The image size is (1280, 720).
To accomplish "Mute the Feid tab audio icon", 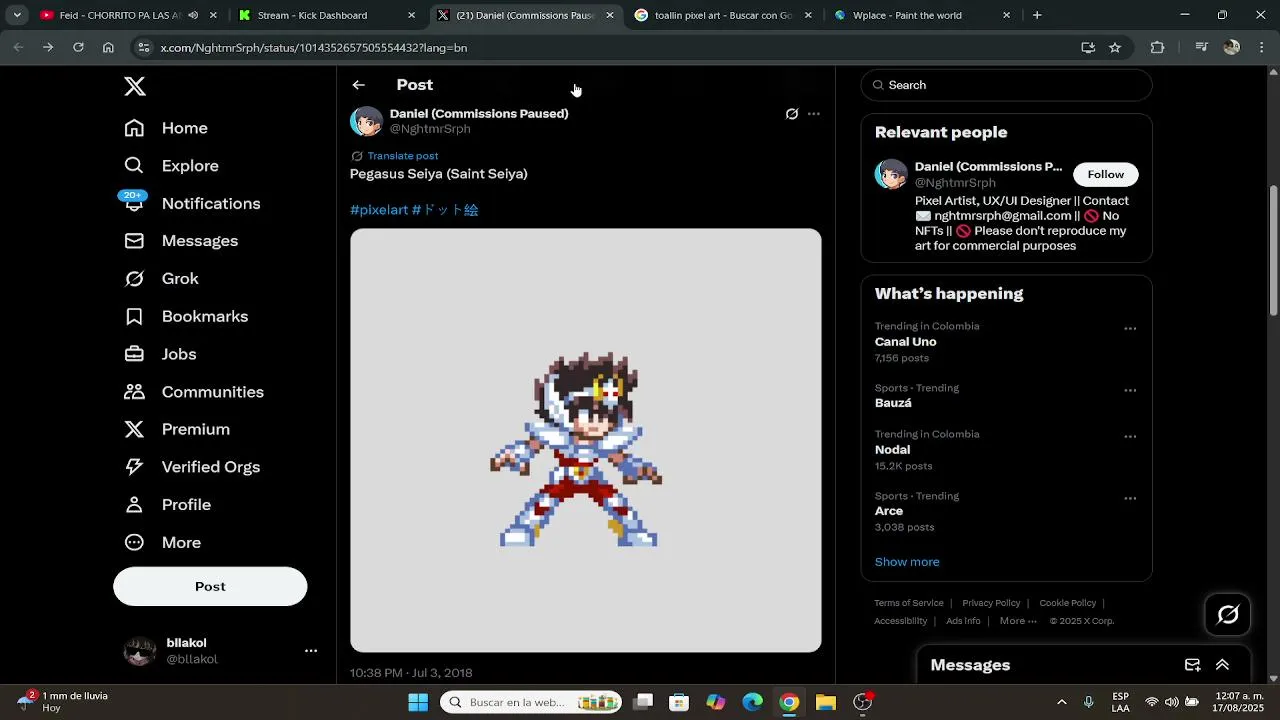I will pyautogui.click(x=193, y=15).
